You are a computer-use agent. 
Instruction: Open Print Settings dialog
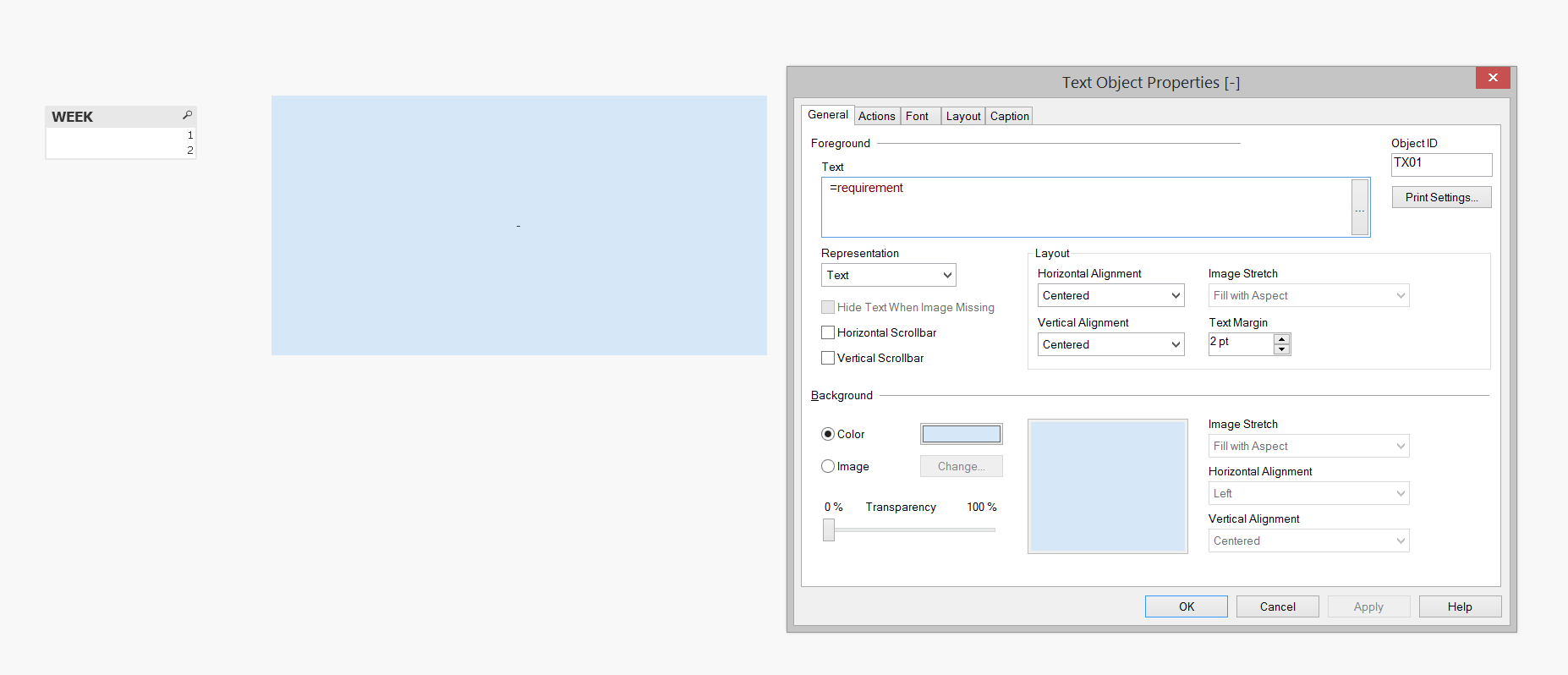point(1441,197)
